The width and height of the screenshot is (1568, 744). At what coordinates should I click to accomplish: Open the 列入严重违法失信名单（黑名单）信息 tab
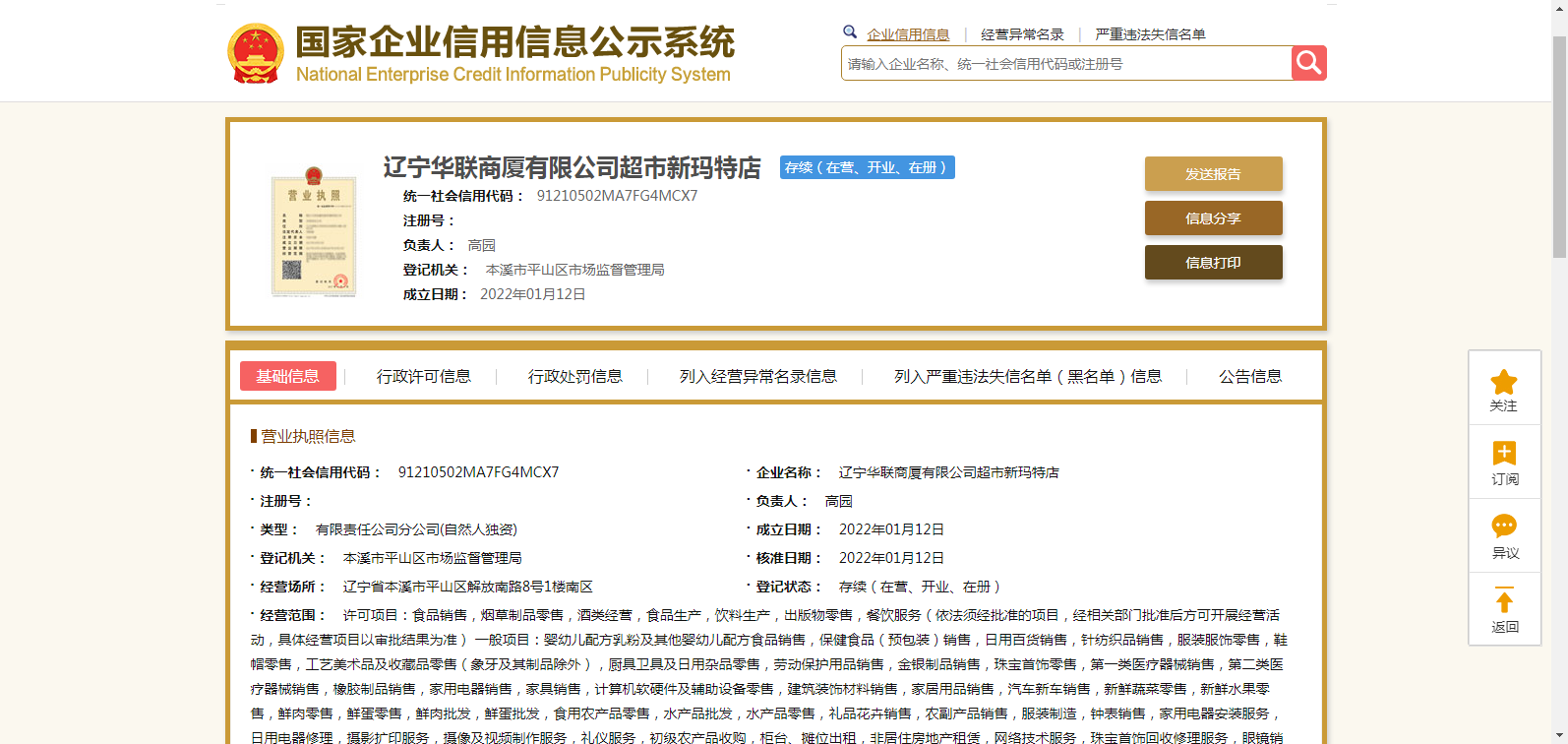coord(1028,376)
